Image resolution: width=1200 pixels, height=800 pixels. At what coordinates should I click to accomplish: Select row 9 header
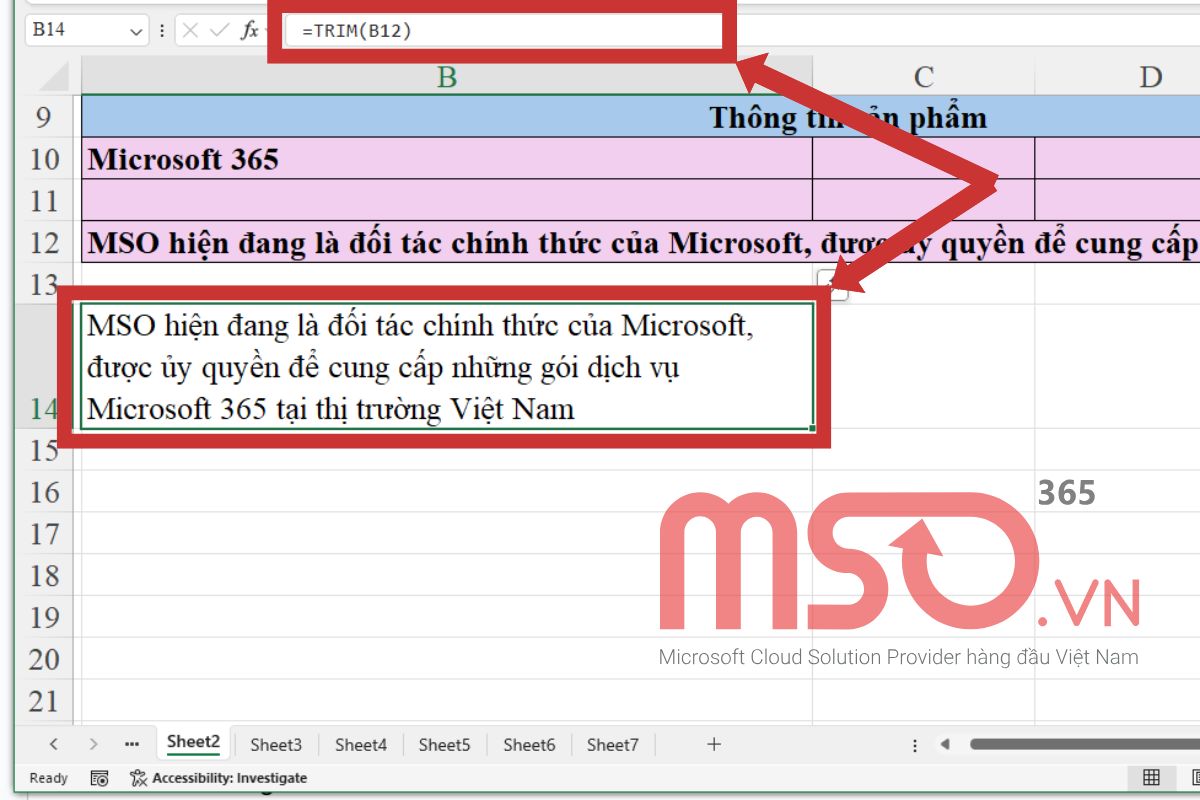coord(43,117)
